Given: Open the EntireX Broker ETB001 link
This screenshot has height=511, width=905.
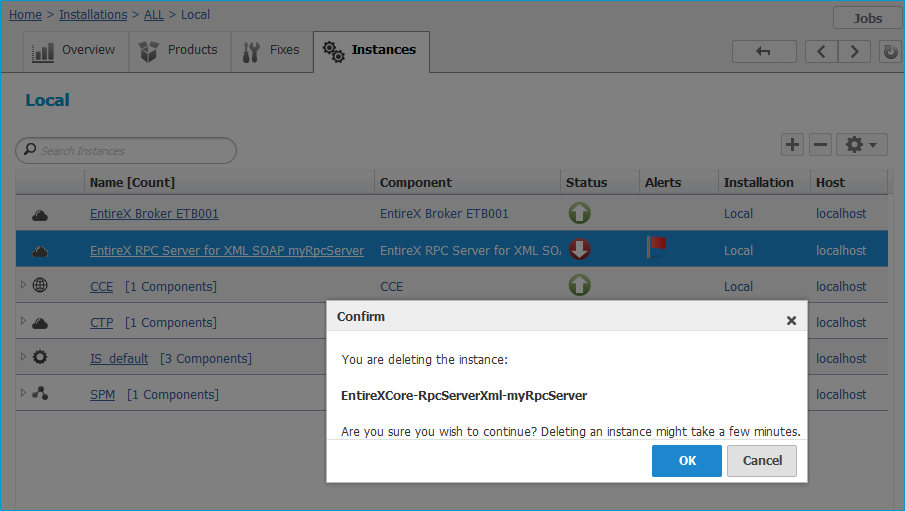Looking at the screenshot, I should coord(154,214).
